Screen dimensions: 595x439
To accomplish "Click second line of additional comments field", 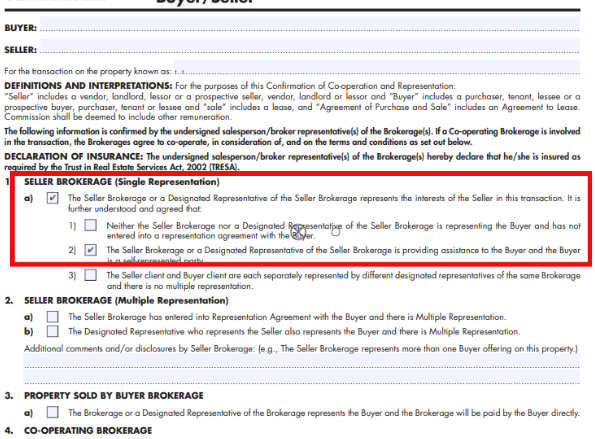I will tap(302, 376).
